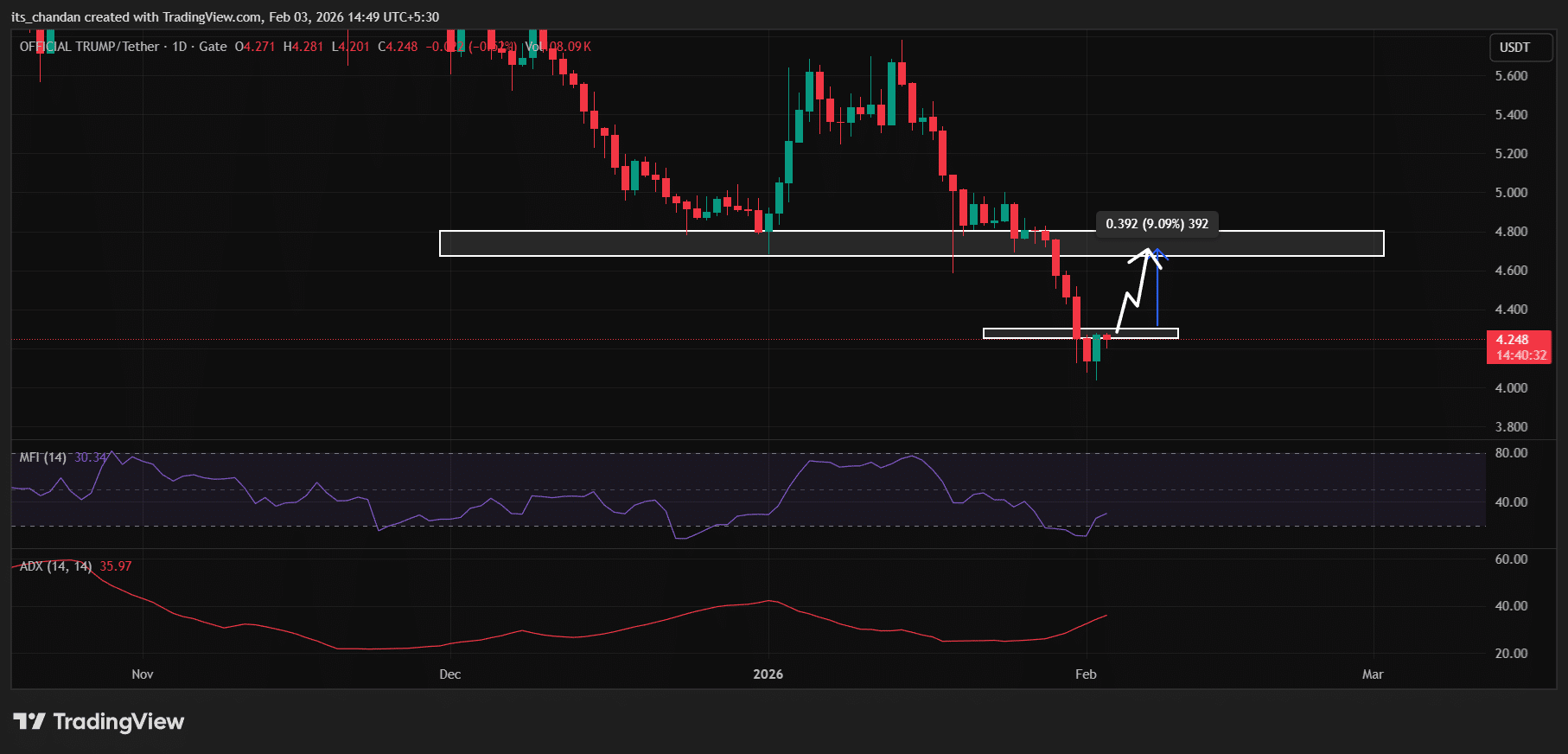
Task: Click the MFI value 30.34 reading
Action: 91,457
